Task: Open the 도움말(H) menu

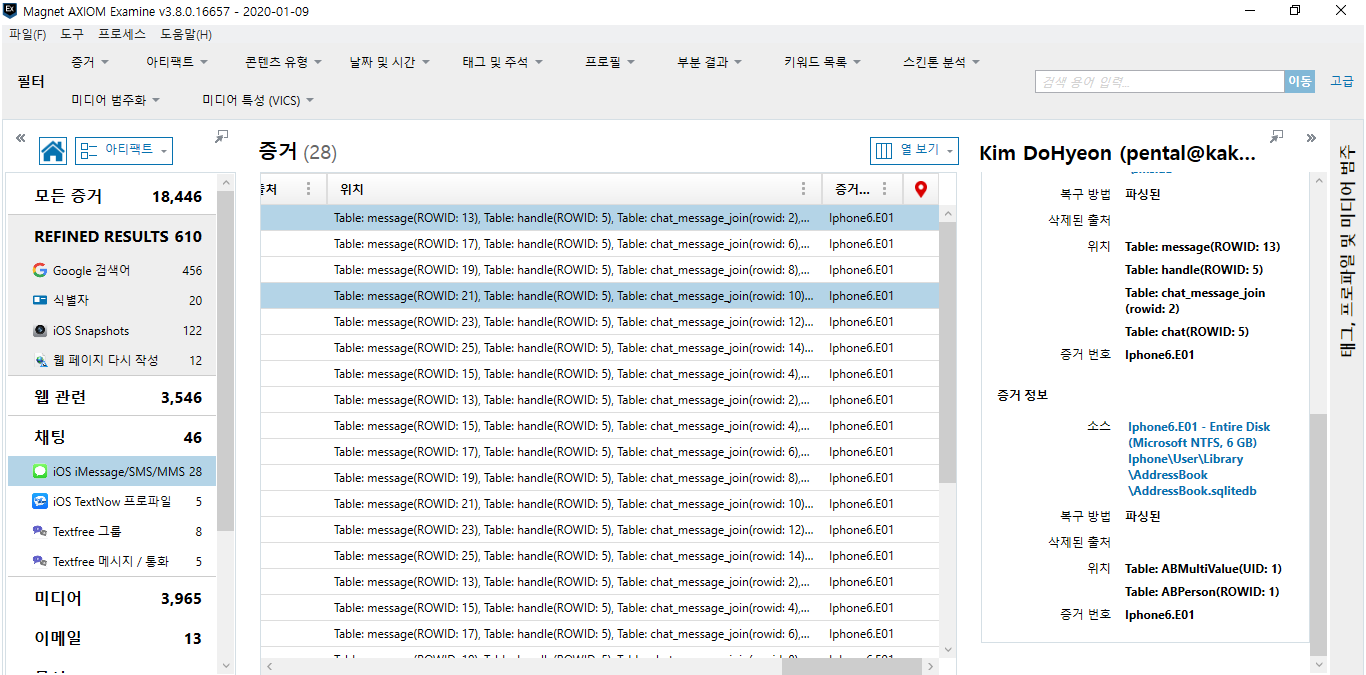Action: click(x=186, y=34)
